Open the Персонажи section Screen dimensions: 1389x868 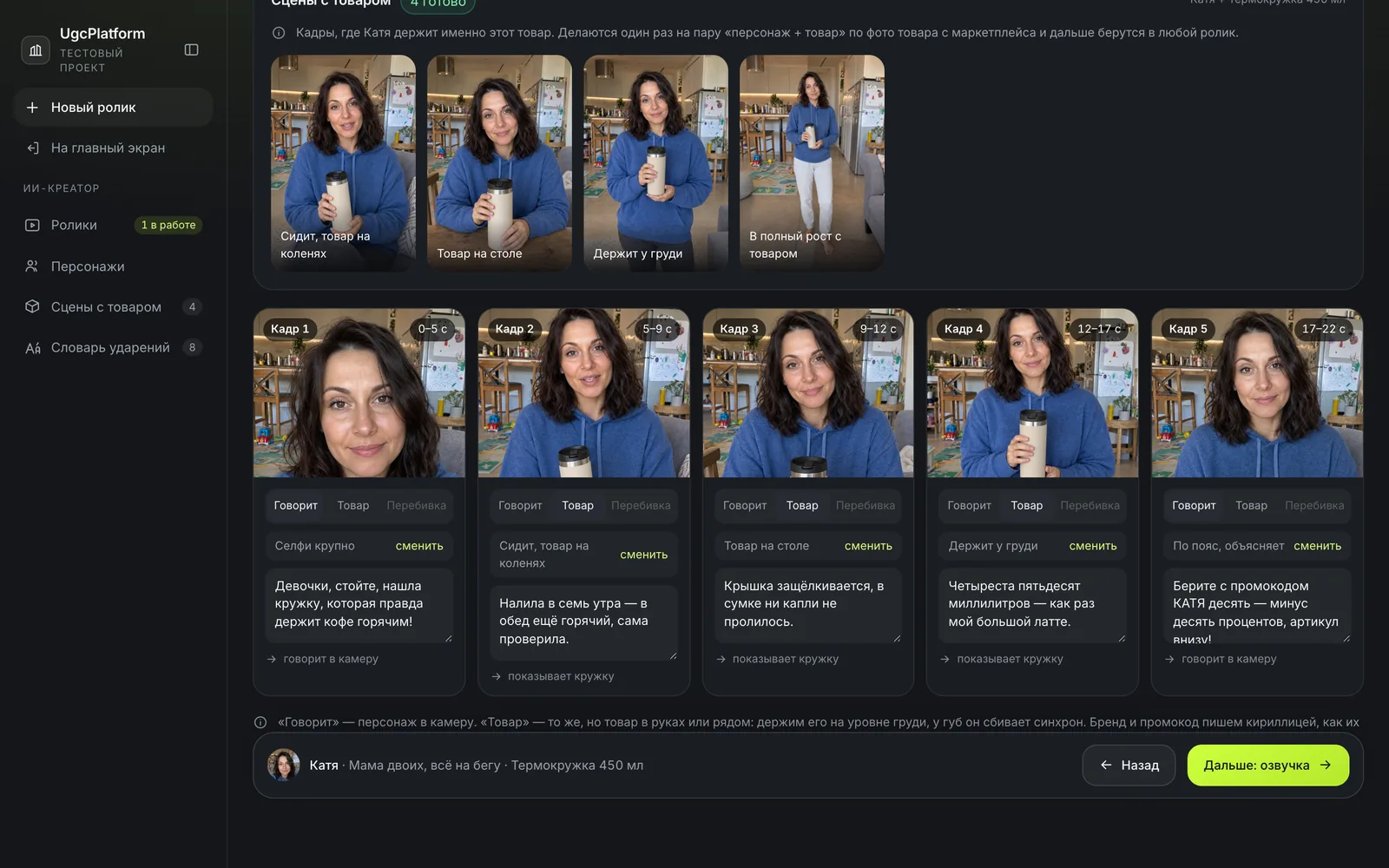pyautogui.click(x=113, y=266)
